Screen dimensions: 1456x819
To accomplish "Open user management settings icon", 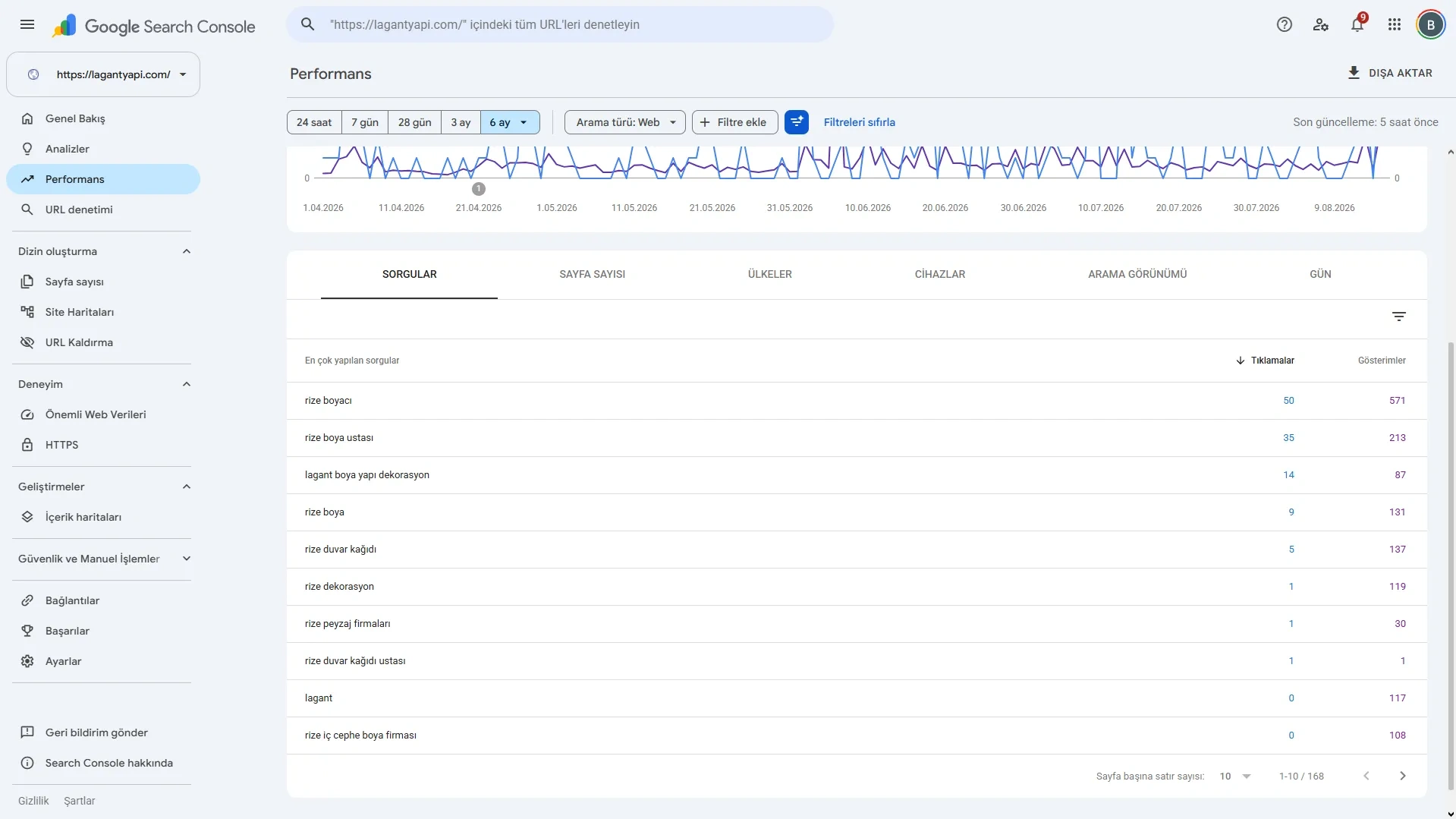I will 1320,24.
